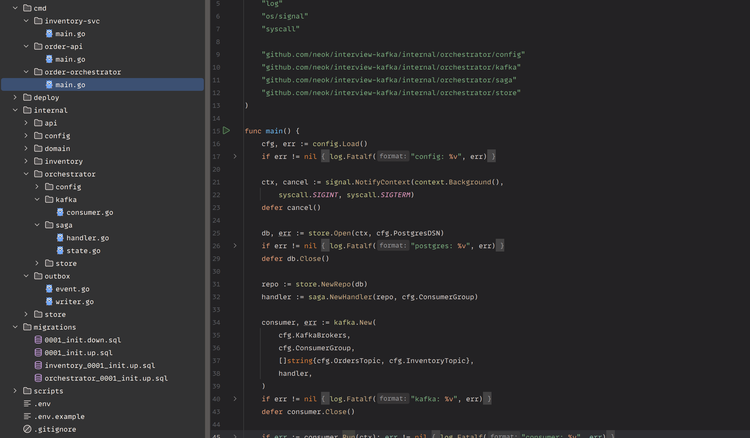This screenshot has width=750, height=438.
Task: Open 0001_init.down.sql migration file
Action: (83, 340)
